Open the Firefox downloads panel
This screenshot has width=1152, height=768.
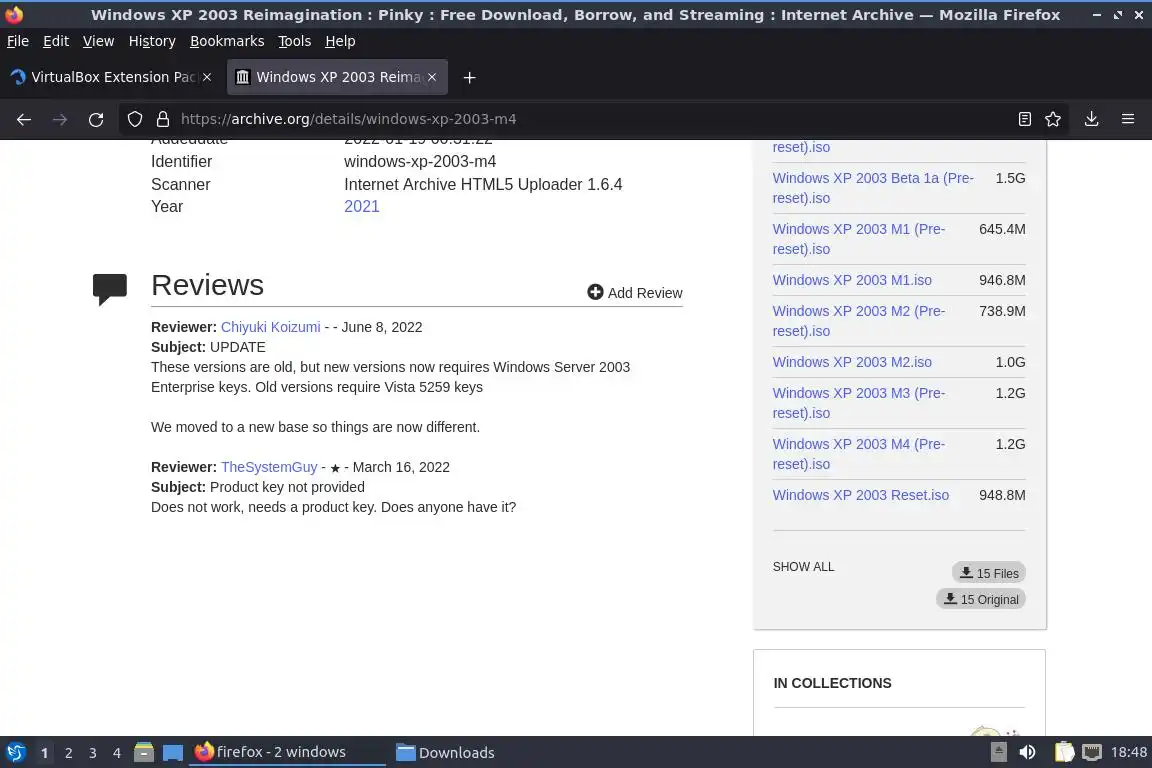[1091, 119]
